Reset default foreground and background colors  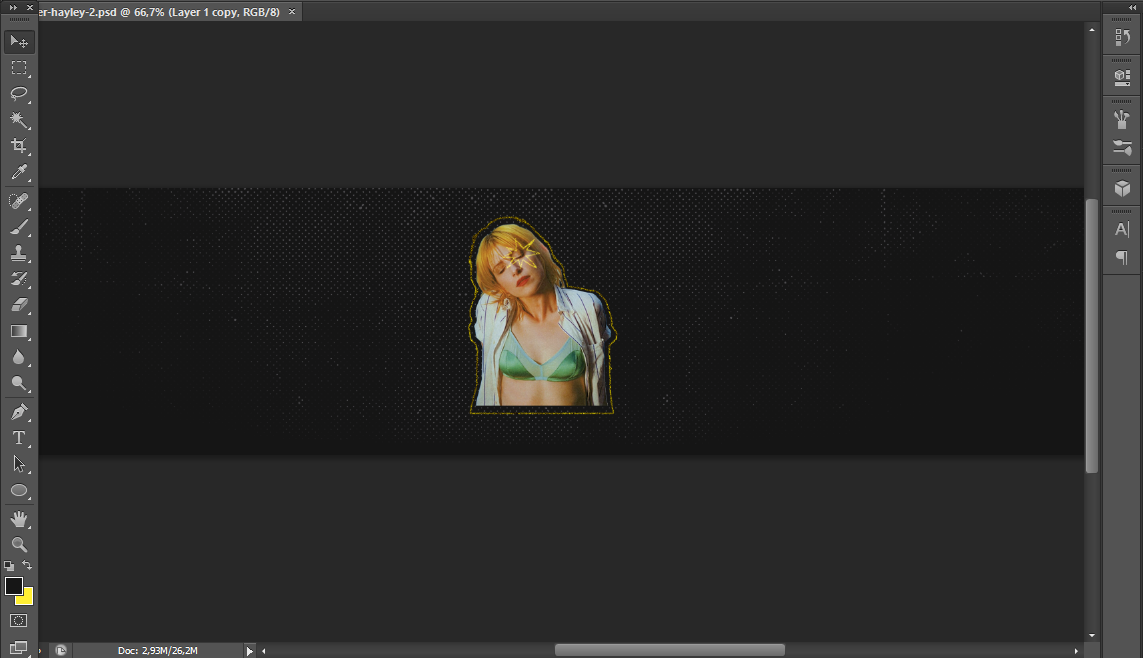click(9, 566)
